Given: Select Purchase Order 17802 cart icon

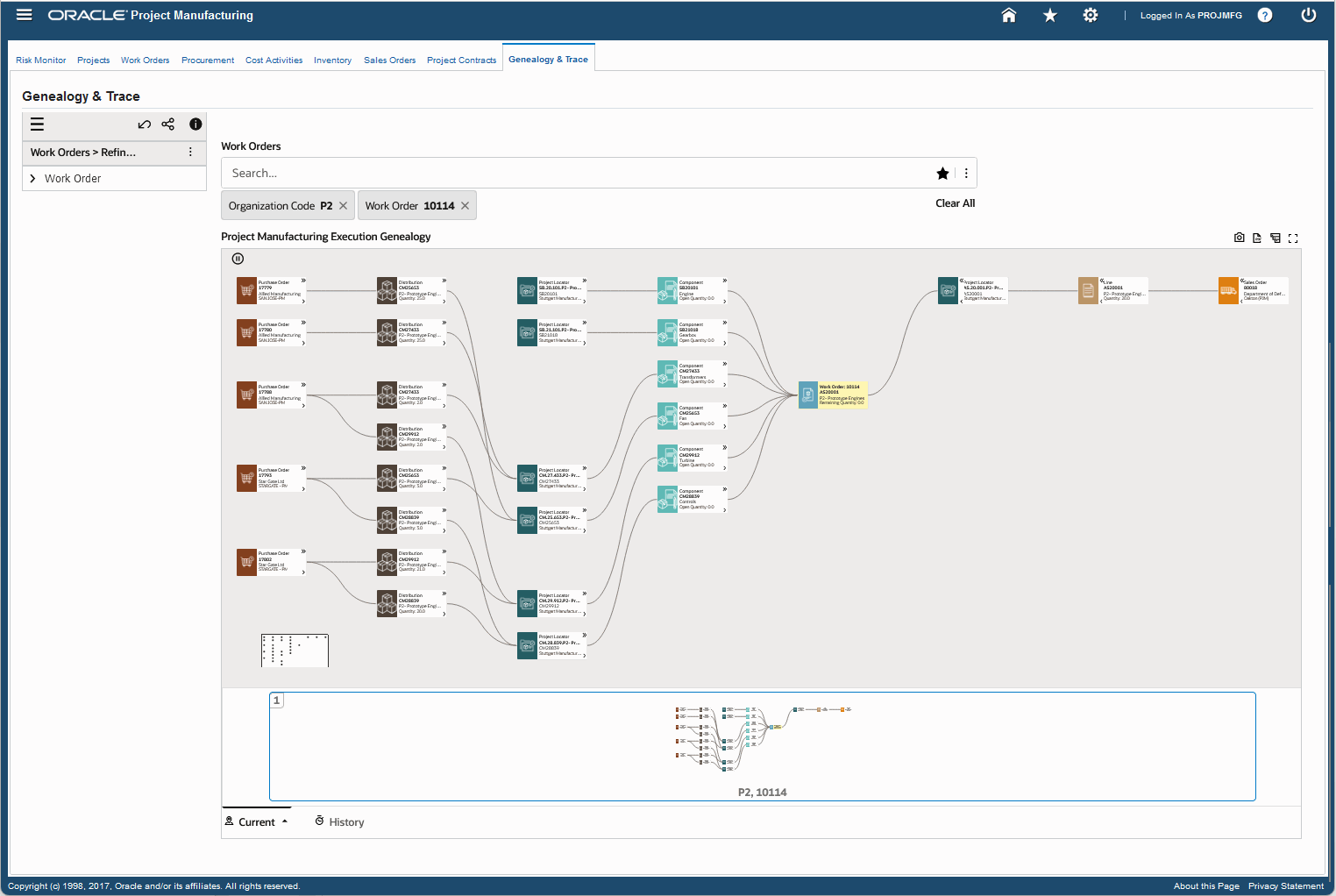Looking at the screenshot, I should click(x=246, y=562).
